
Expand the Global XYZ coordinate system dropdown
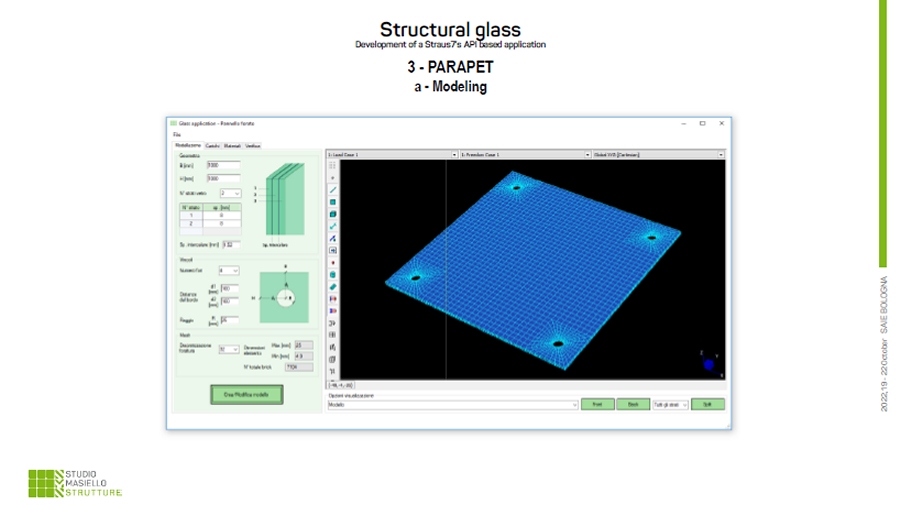point(721,155)
